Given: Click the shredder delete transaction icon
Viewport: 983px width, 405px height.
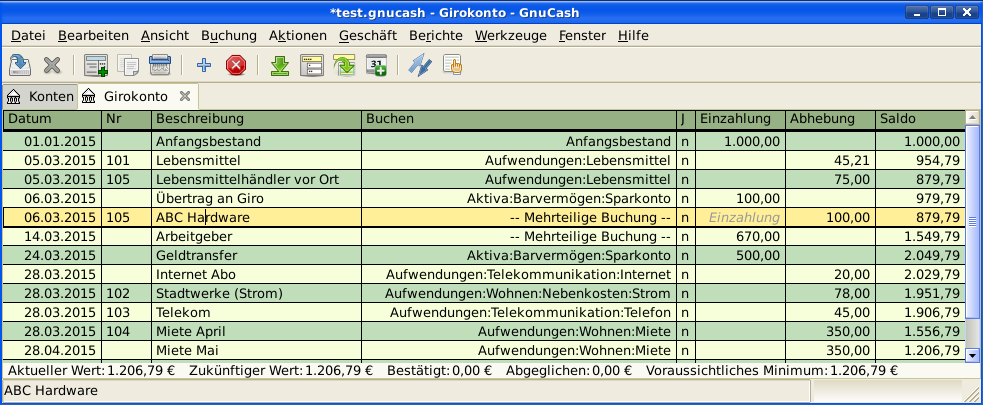Looking at the screenshot, I should (x=160, y=66).
